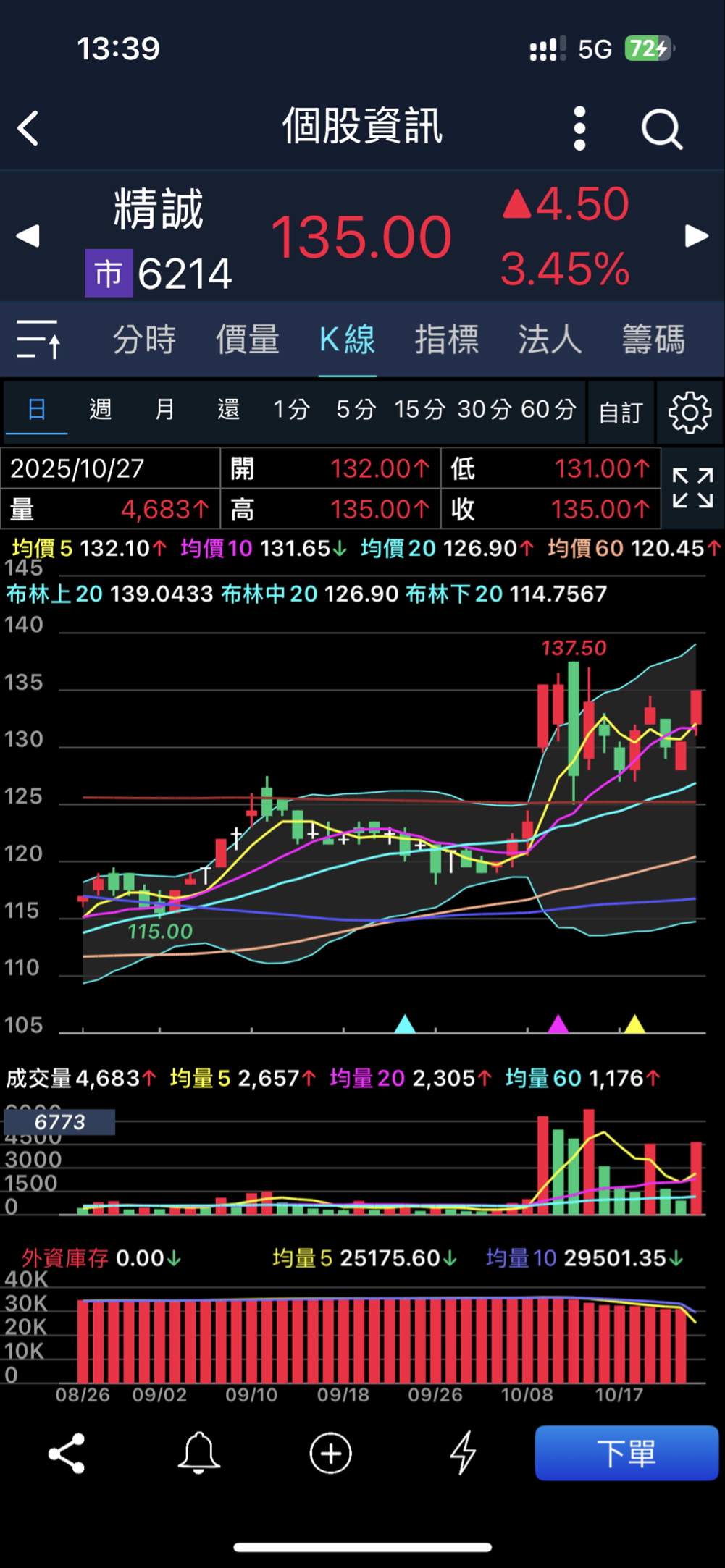Tap the price 135.00

(361, 237)
